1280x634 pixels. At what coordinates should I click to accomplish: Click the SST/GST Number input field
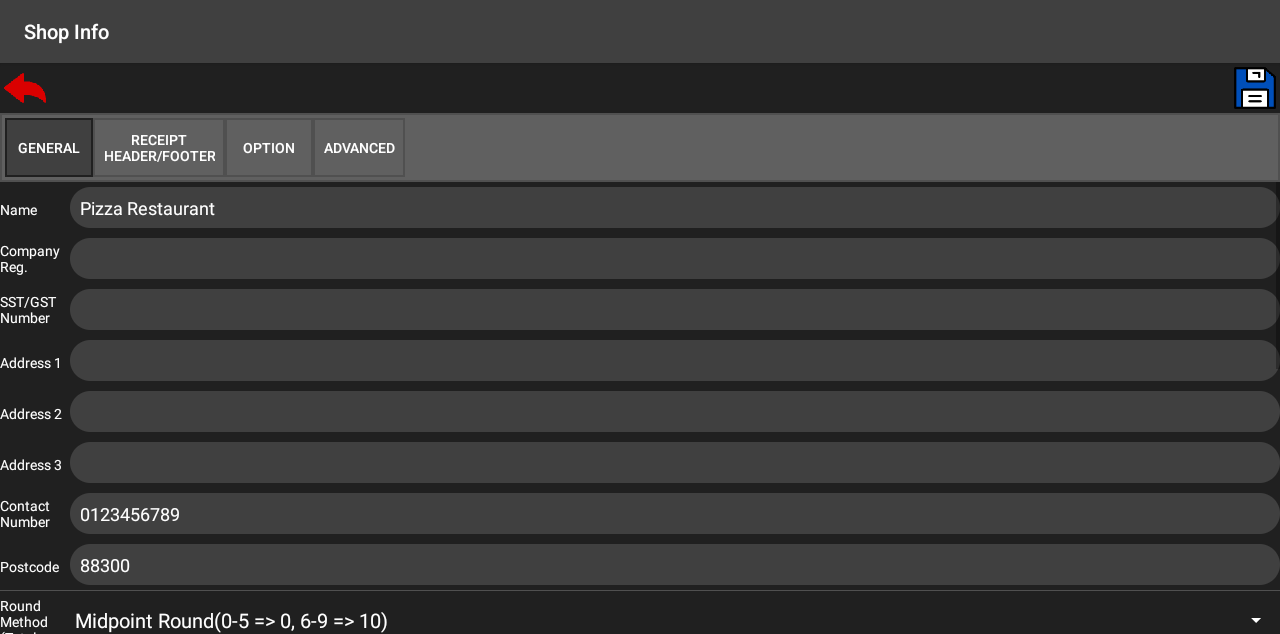point(673,310)
